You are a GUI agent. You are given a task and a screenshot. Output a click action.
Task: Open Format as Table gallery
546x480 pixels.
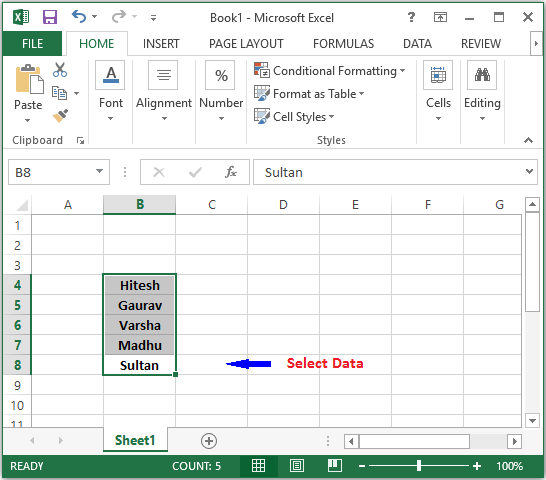(x=309, y=94)
